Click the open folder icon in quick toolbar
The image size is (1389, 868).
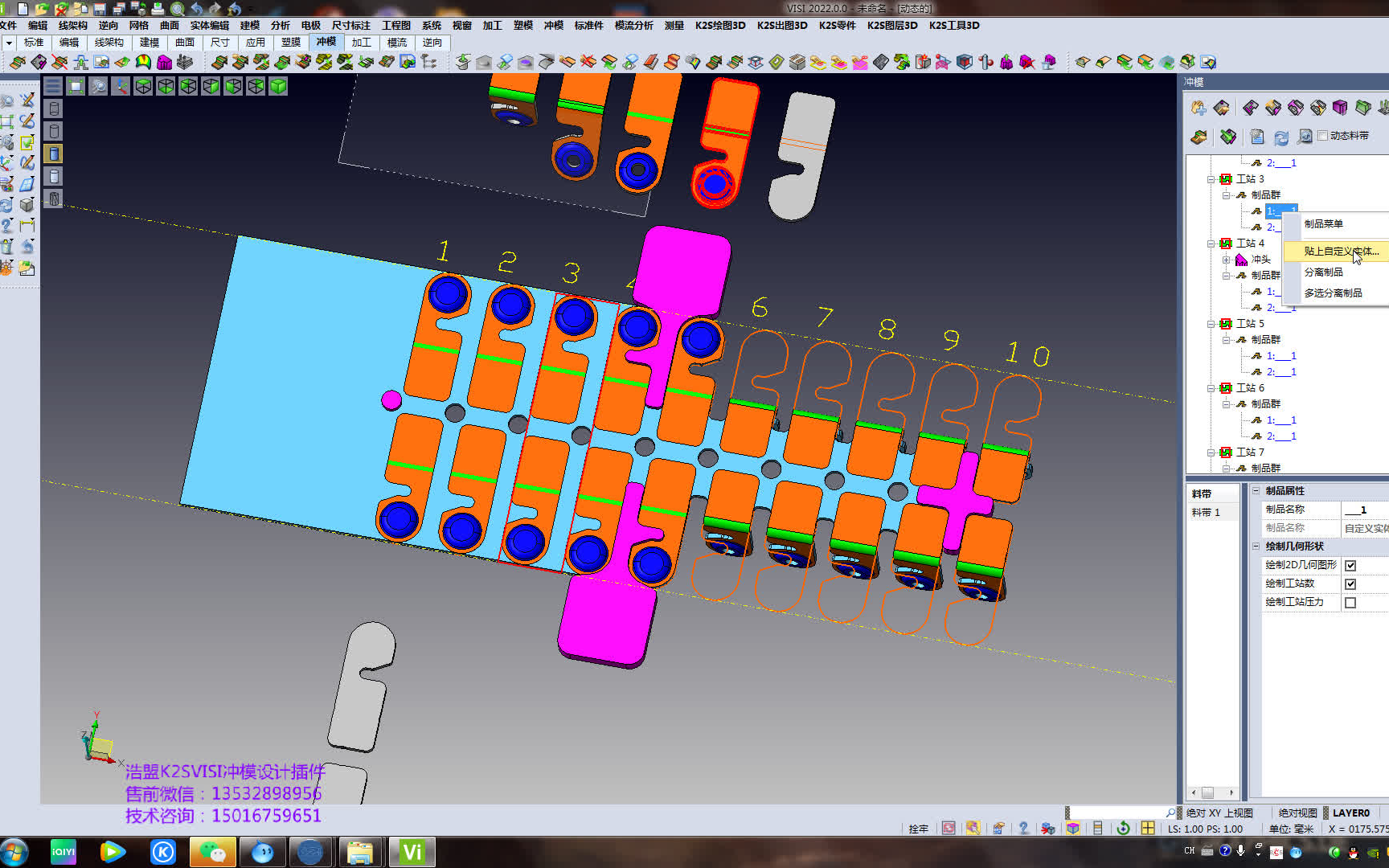click(42, 9)
